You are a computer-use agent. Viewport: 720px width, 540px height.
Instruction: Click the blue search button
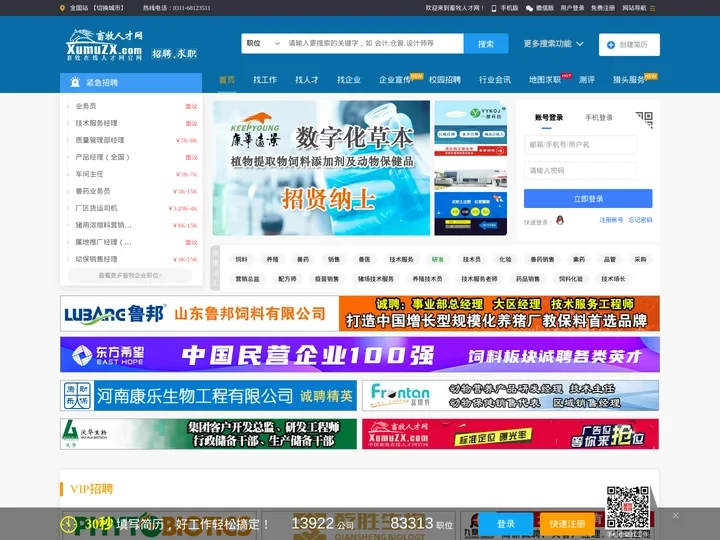pyautogui.click(x=486, y=44)
